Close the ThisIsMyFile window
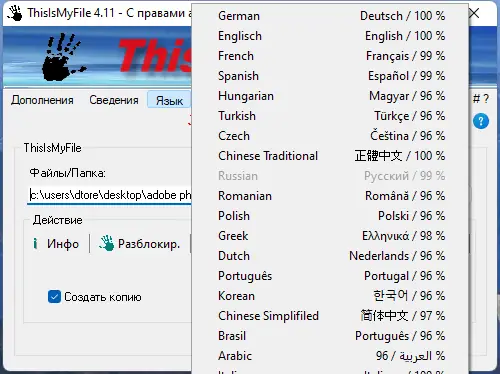 pyautogui.click(x=474, y=13)
